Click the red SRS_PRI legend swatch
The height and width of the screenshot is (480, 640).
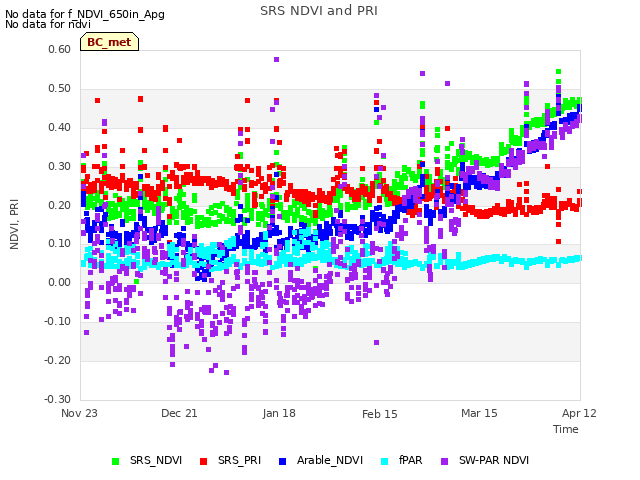(x=203, y=461)
